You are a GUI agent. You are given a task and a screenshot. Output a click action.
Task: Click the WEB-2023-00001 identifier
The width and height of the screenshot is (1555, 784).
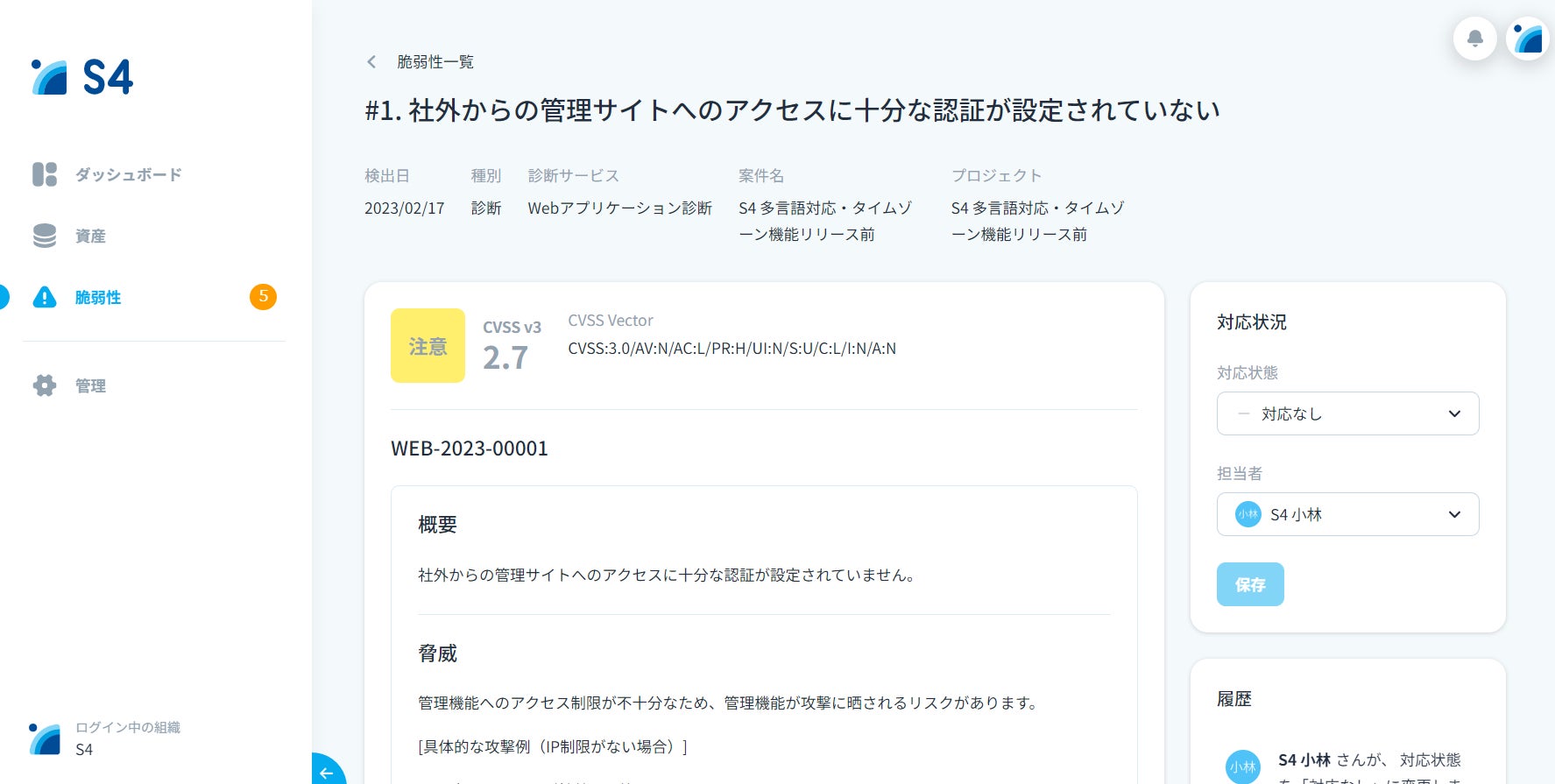[x=470, y=449]
